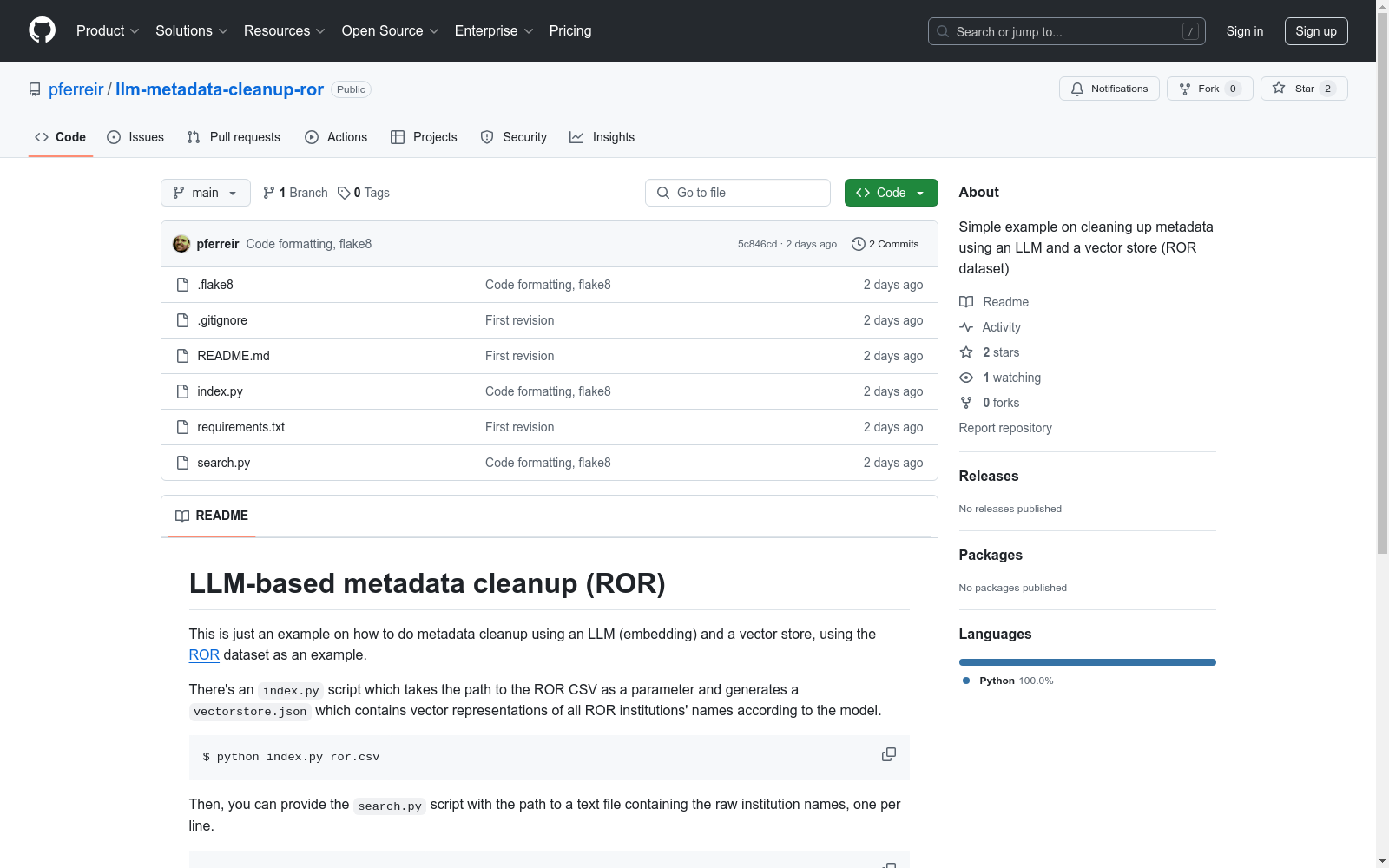
Task: Open the .flake8 file
Action: [x=215, y=285]
